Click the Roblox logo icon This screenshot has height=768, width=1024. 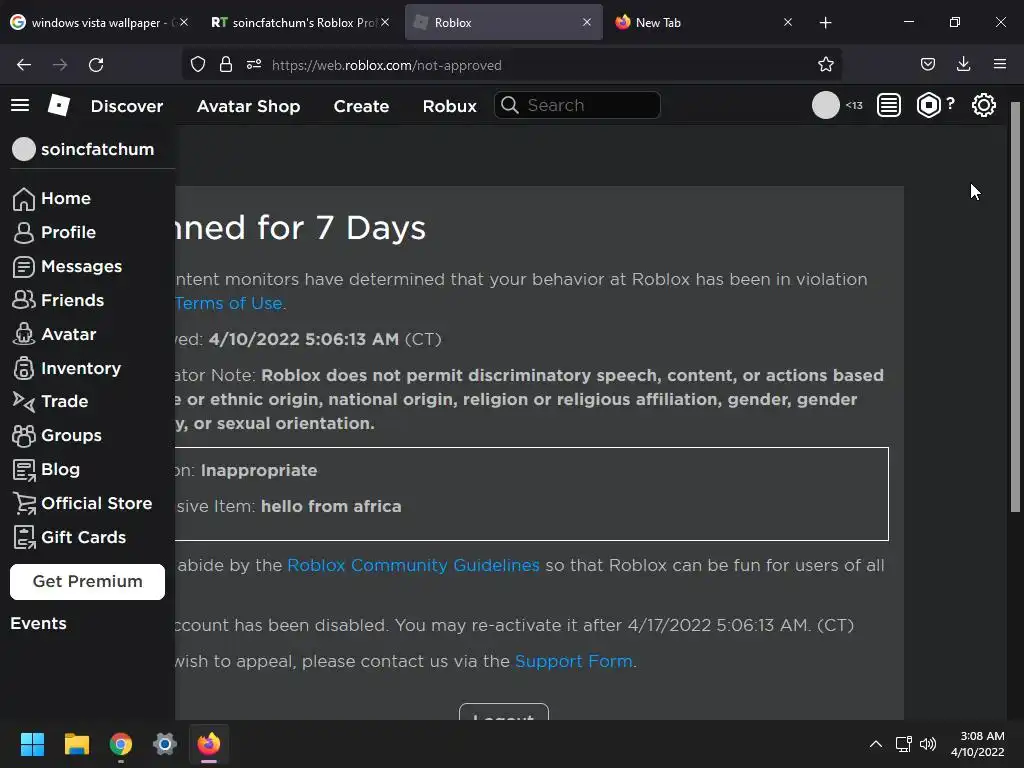(x=59, y=105)
